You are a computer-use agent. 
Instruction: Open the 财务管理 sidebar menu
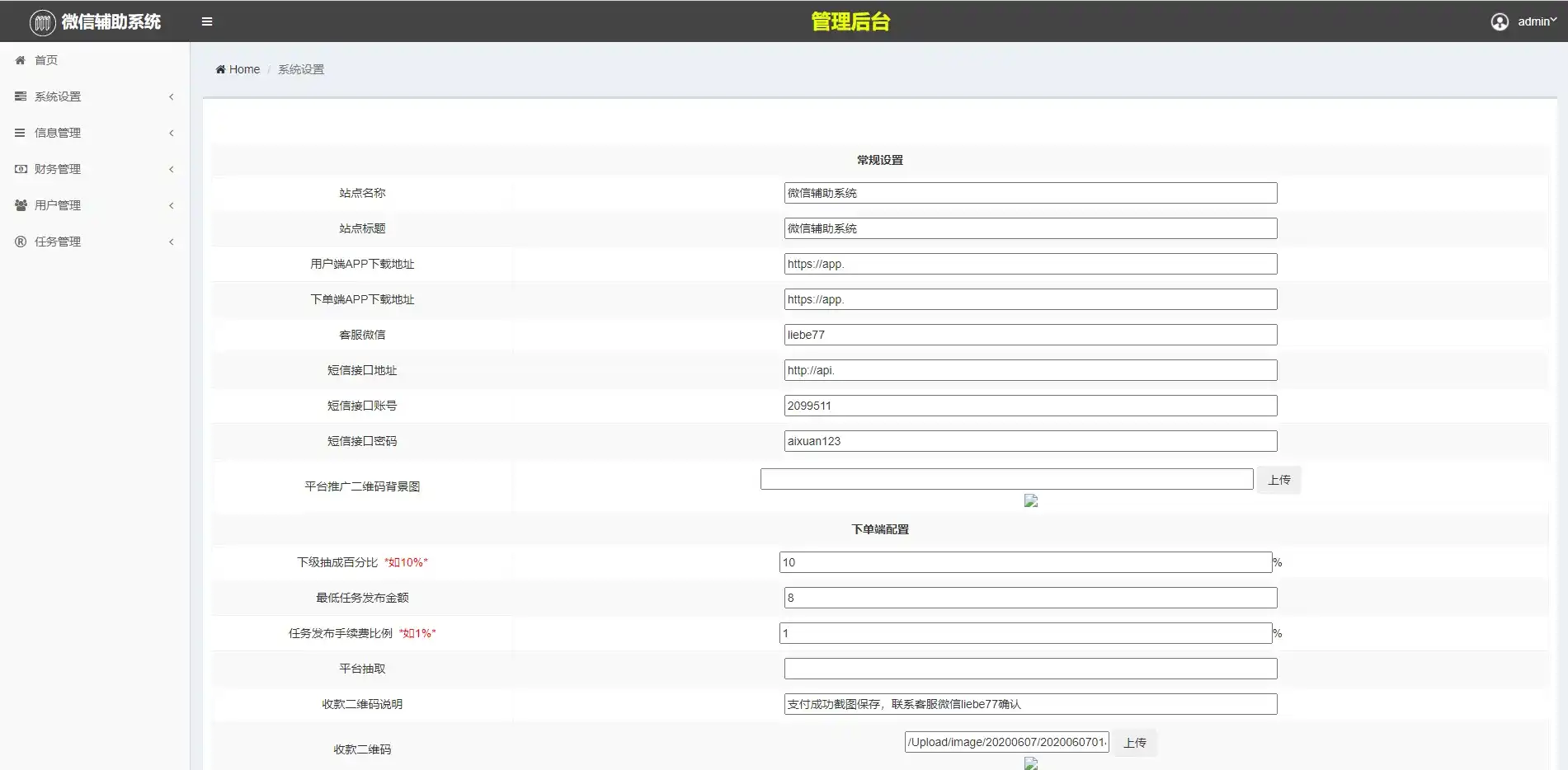coord(95,169)
